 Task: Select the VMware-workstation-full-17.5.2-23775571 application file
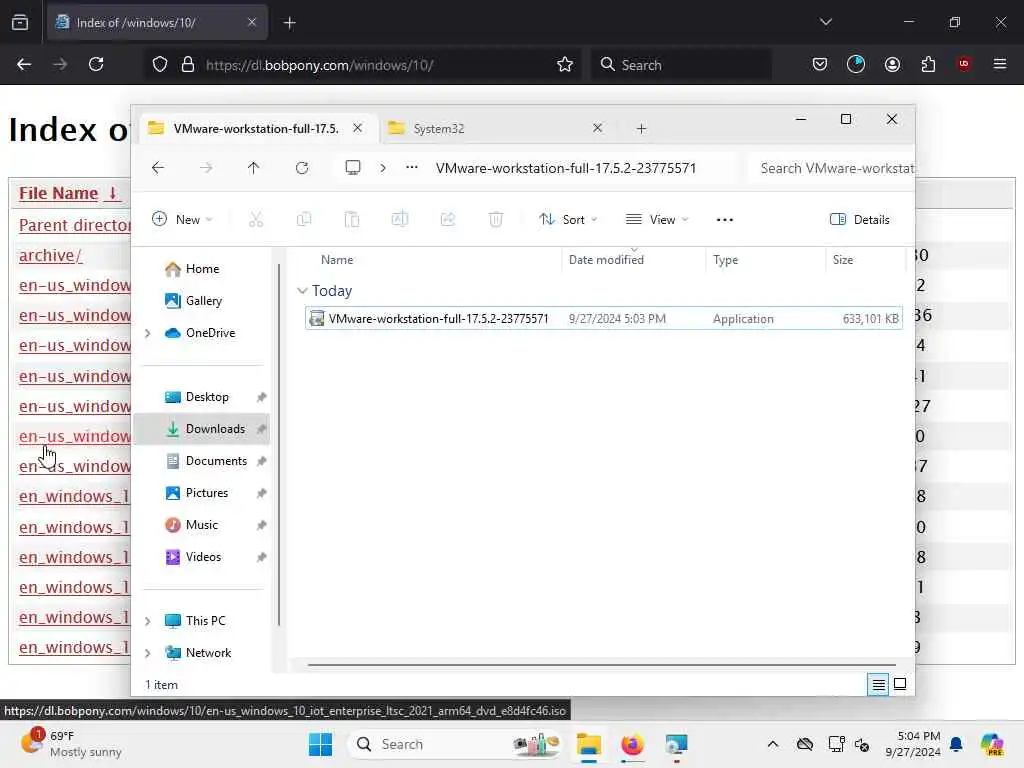click(x=603, y=319)
